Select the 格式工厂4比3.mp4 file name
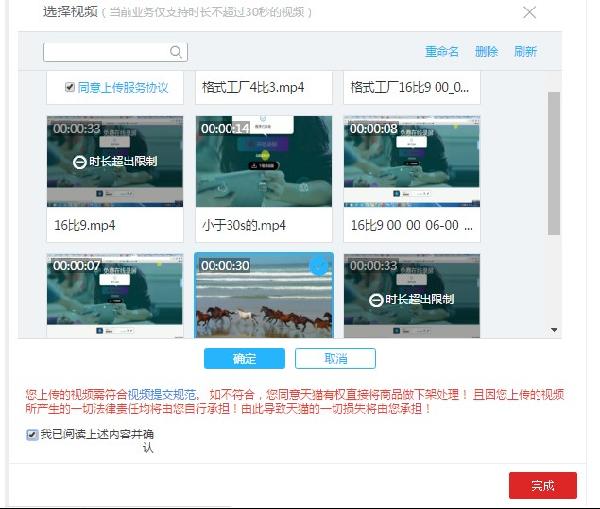 click(x=253, y=88)
